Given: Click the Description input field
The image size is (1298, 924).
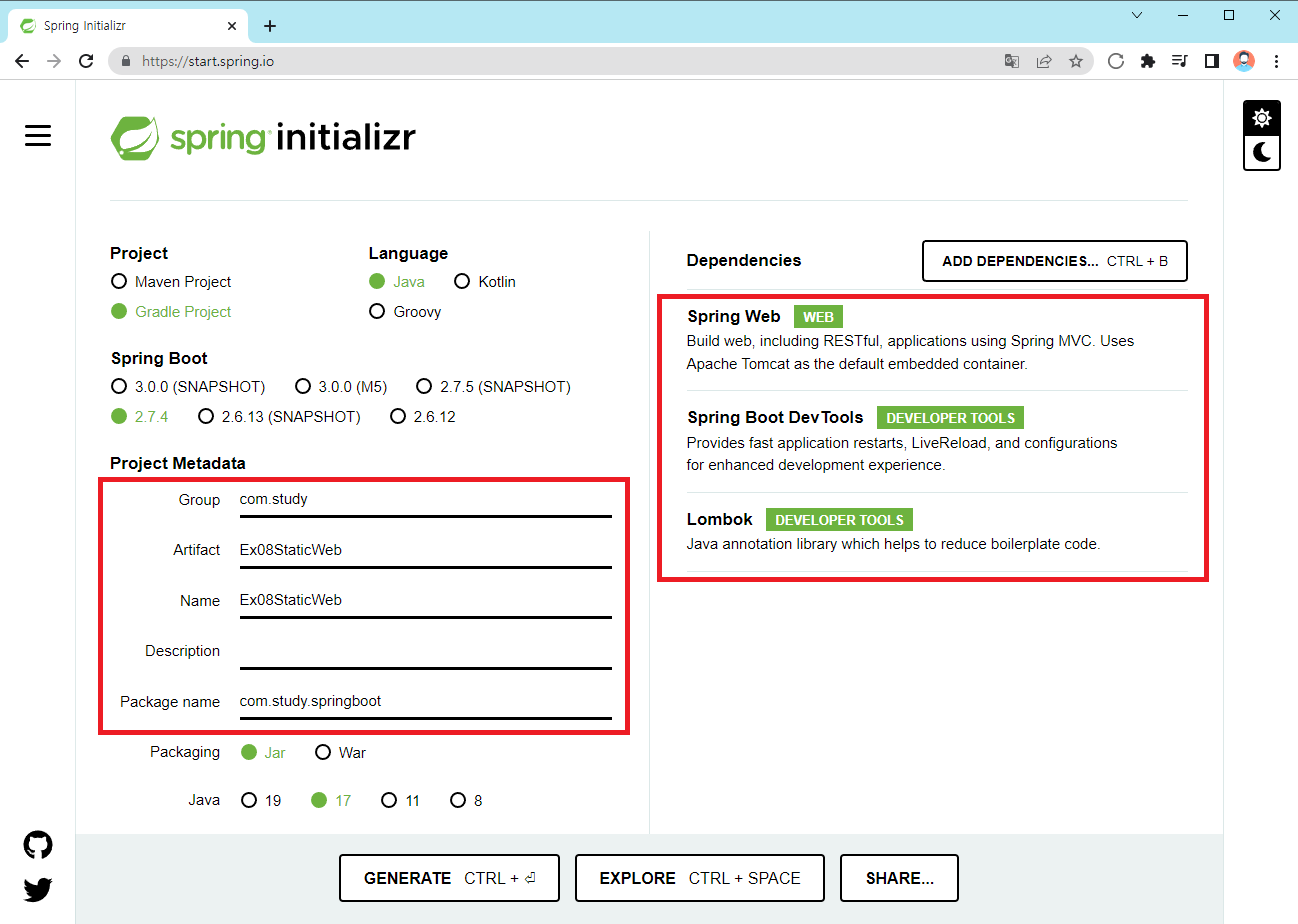Looking at the screenshot, I should coord(425,651).
